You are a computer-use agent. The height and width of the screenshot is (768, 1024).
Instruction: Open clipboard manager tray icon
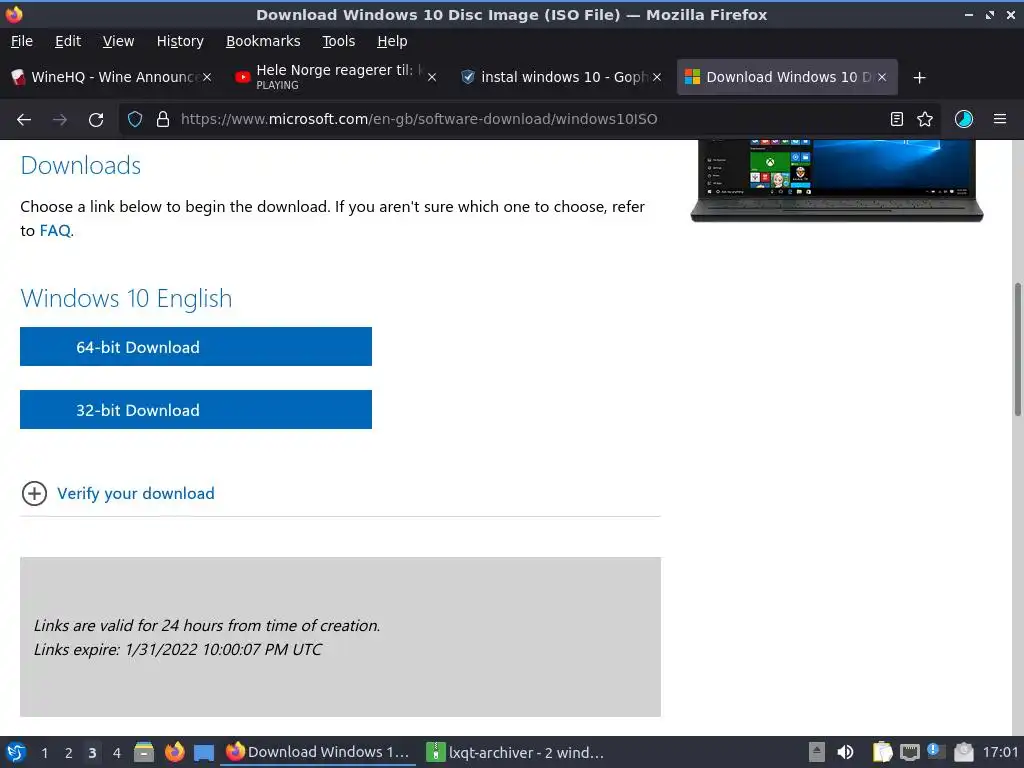(x=882, y=752)
